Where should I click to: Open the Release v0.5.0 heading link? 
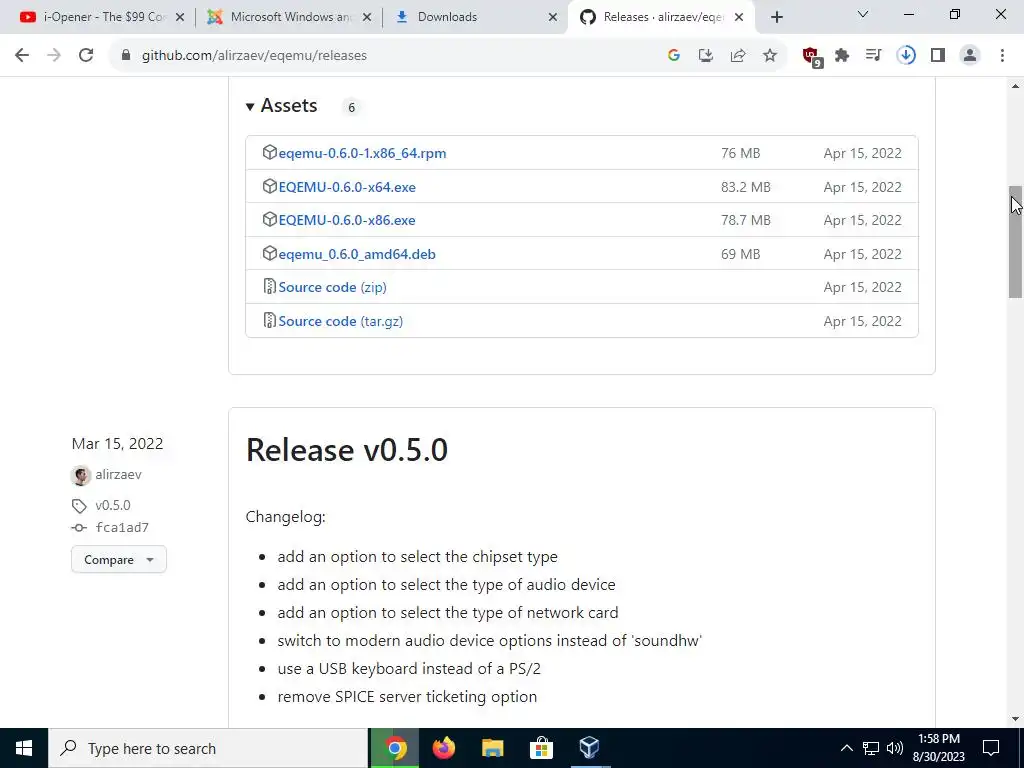coord(347,450)
